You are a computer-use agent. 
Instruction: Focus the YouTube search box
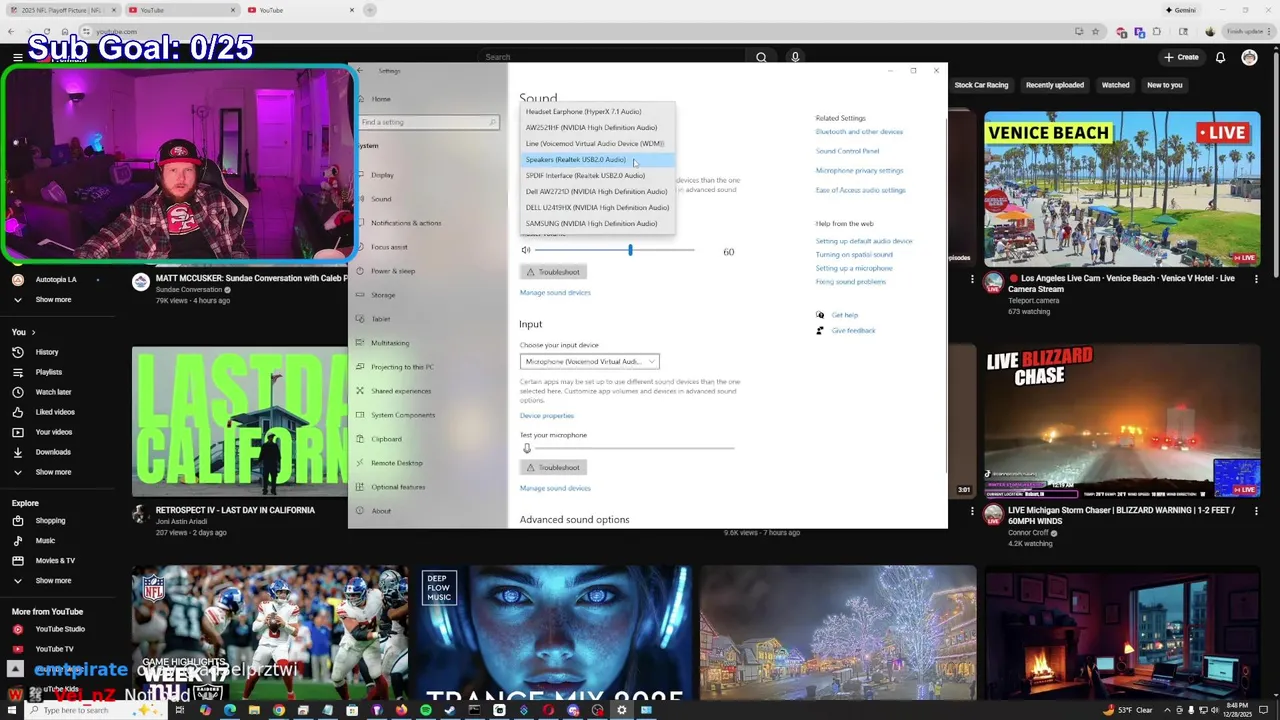click(612, 57)
